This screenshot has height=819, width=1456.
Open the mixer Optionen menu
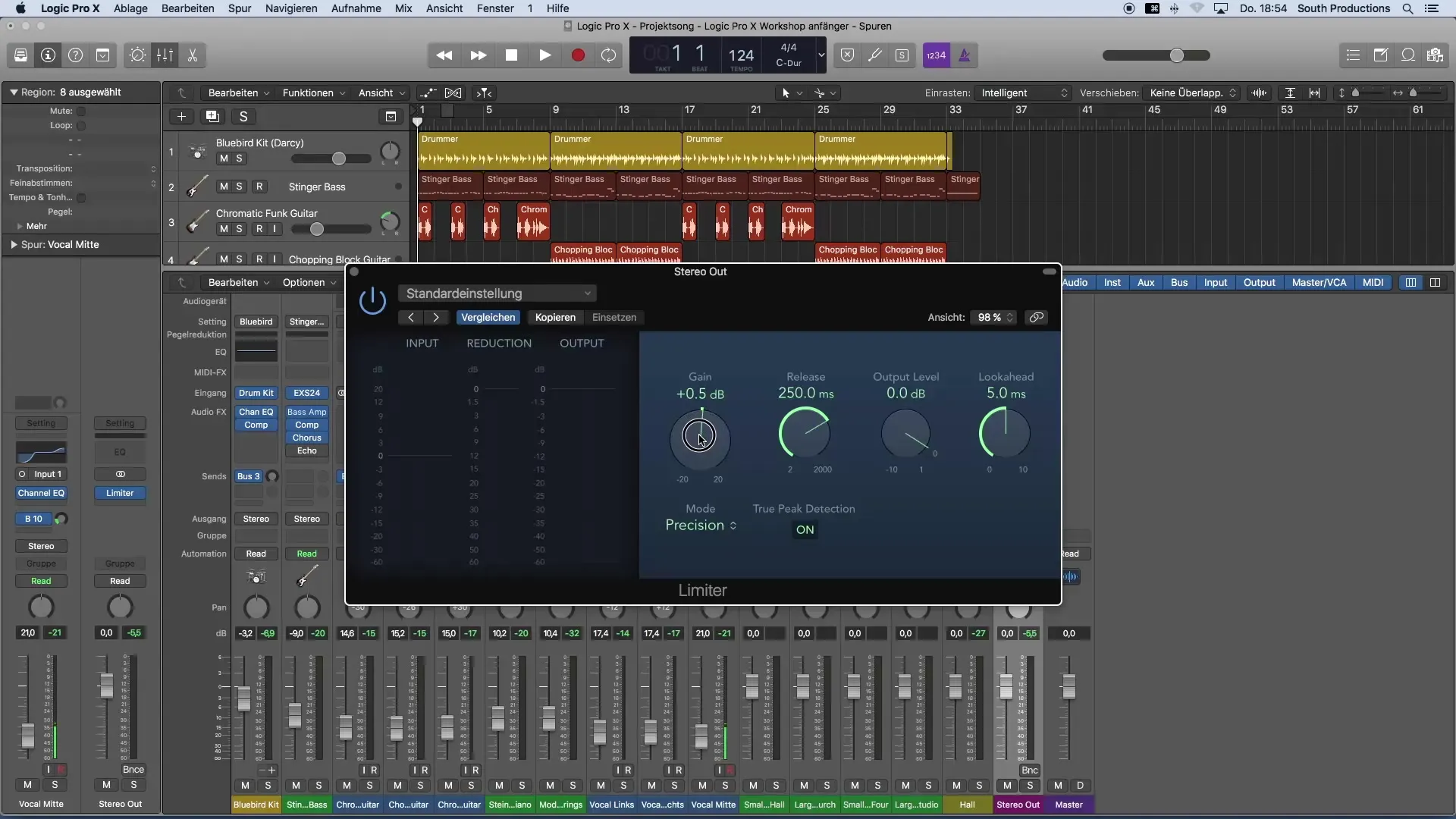[309, 283]
